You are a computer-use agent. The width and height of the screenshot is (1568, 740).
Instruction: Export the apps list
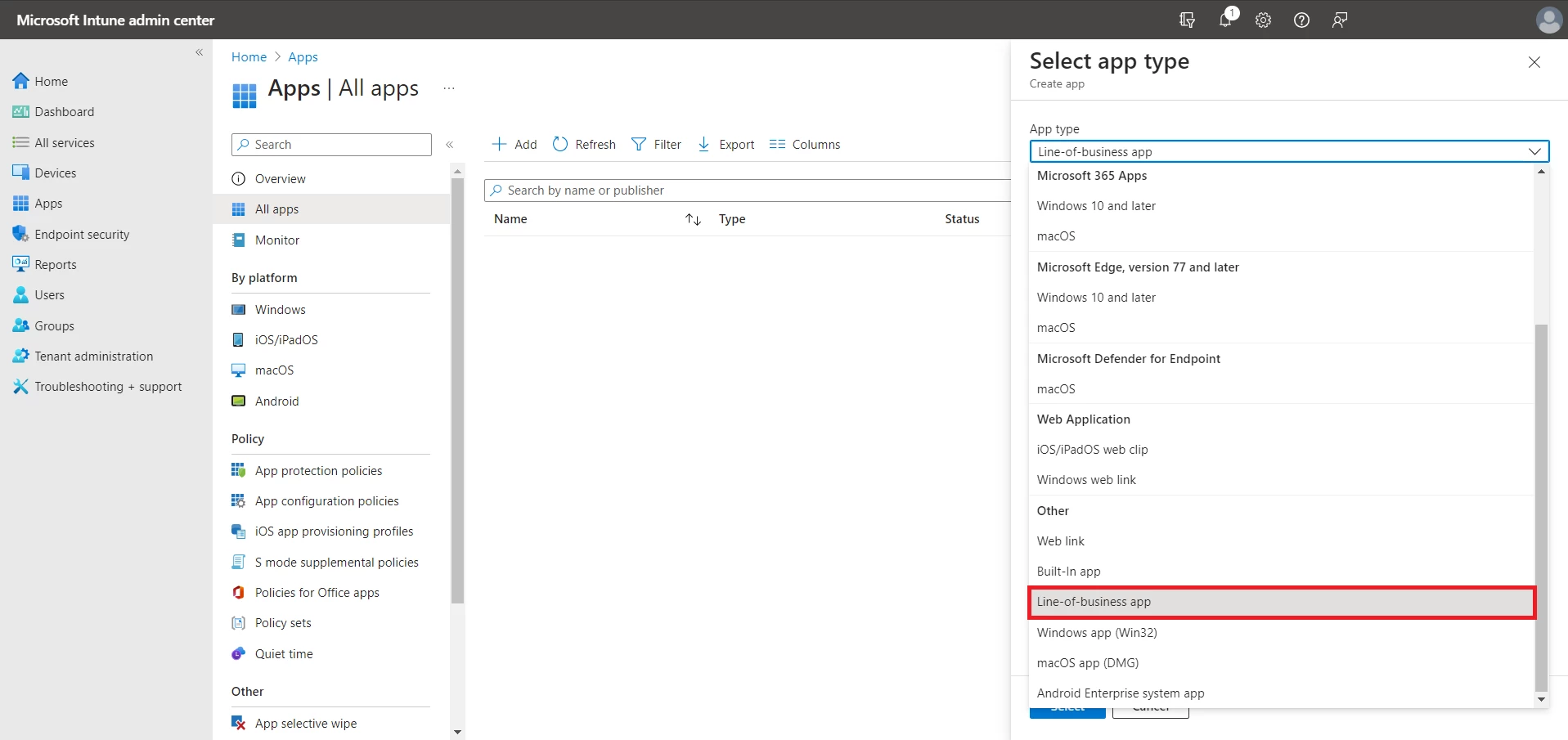click(726, 145)
